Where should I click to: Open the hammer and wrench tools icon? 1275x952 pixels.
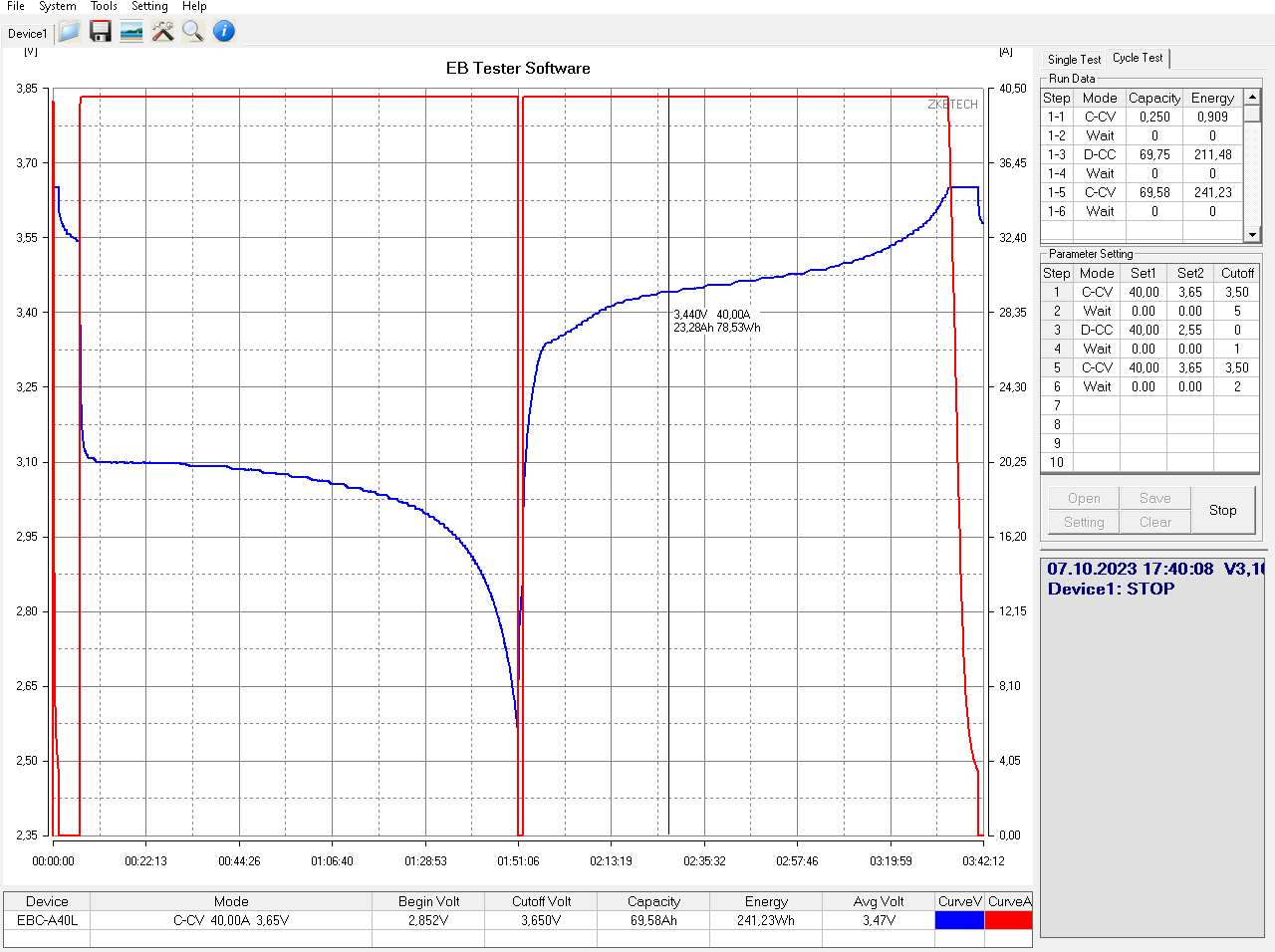tap(162, 32)
